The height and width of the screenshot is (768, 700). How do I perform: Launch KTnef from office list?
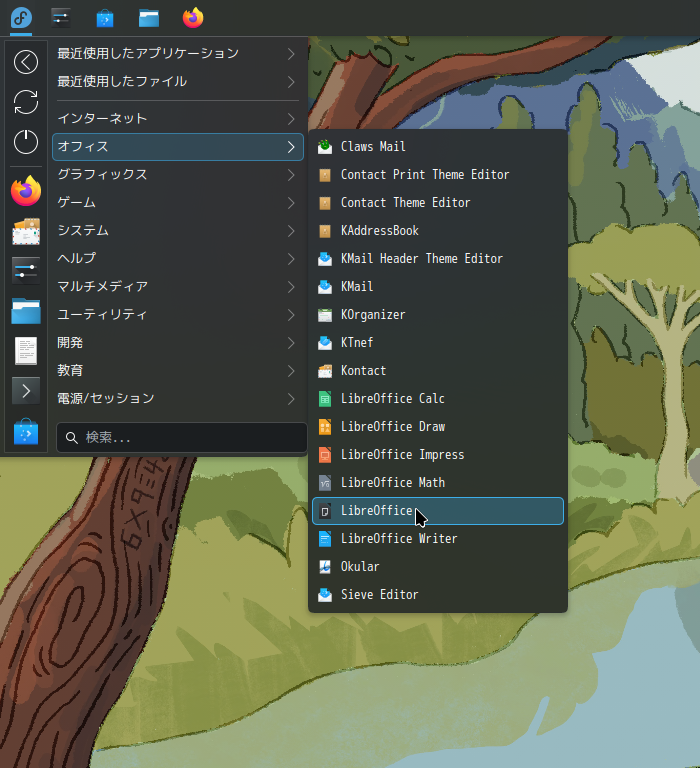[x=438, y=343]
